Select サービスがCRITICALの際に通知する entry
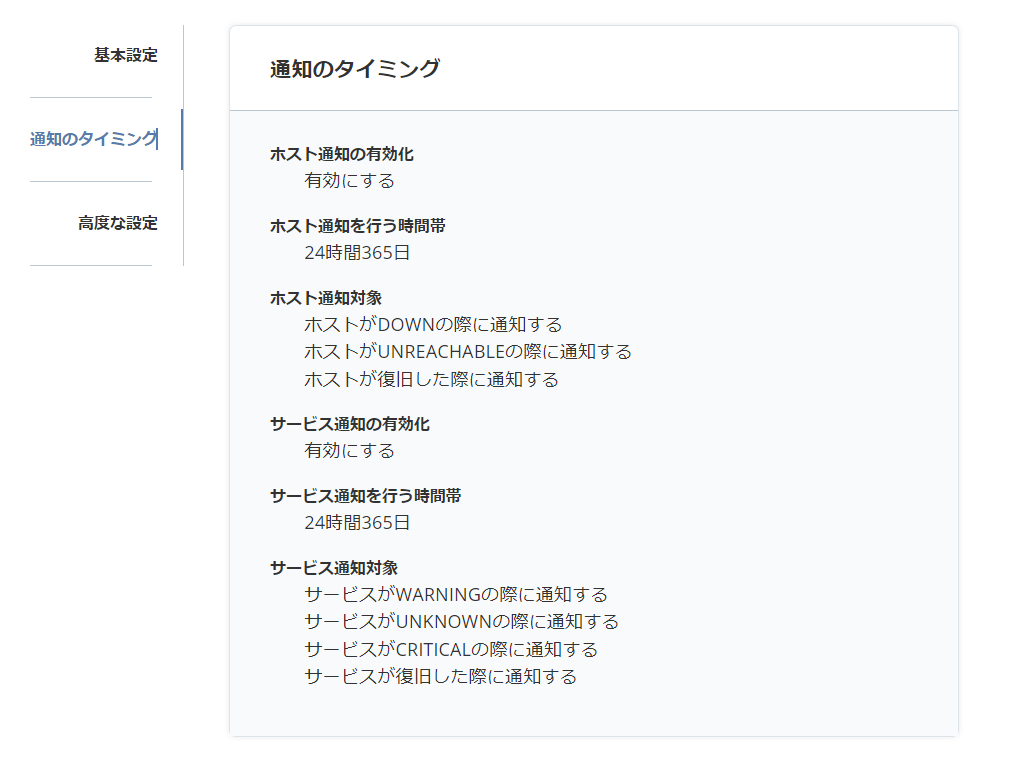The image size is (1028, 766). pos(448,648)
